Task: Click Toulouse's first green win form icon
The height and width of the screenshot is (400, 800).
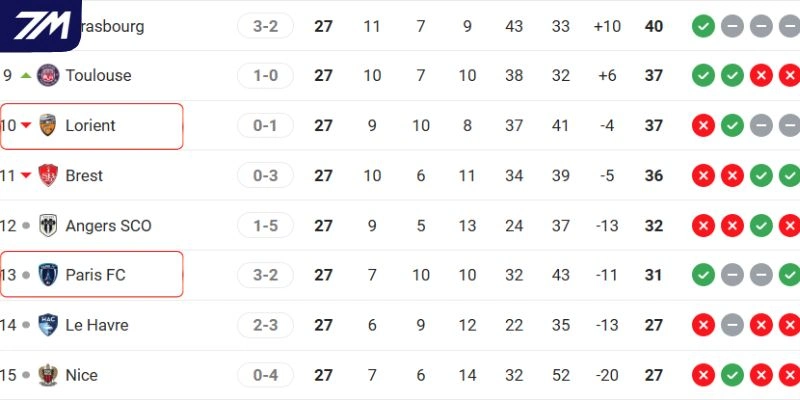Action: 703,75
